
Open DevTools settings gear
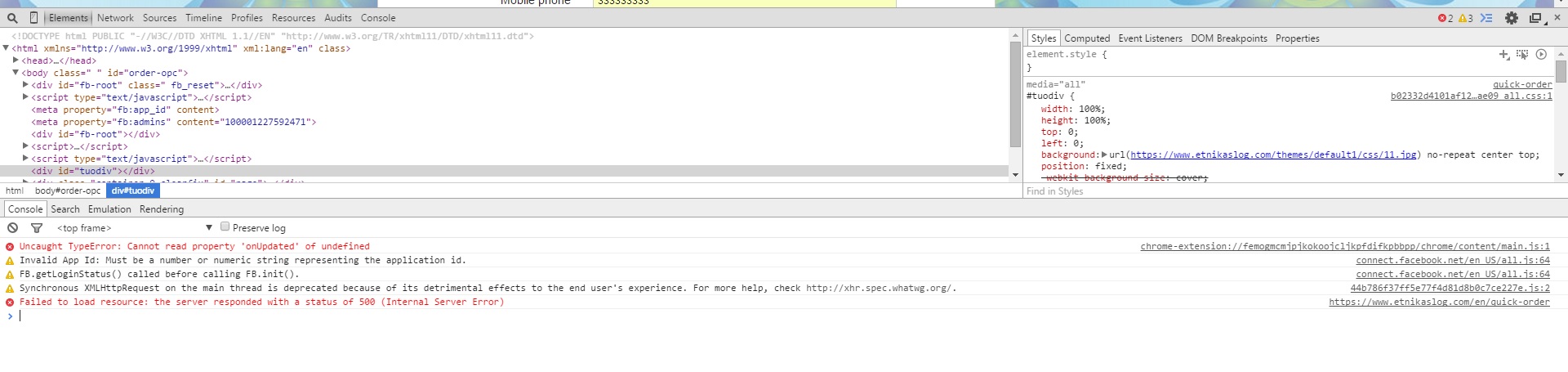[1512, 18]
